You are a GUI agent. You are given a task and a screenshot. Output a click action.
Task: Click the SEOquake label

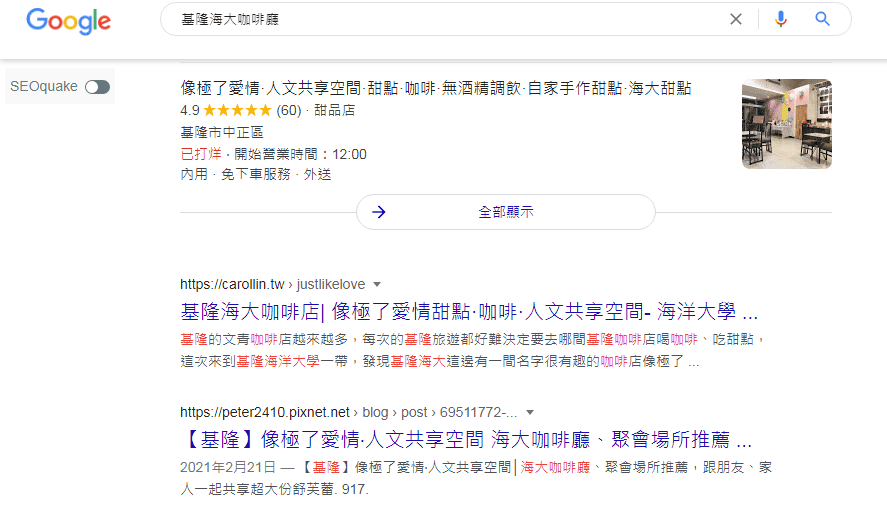pos(44,87)
